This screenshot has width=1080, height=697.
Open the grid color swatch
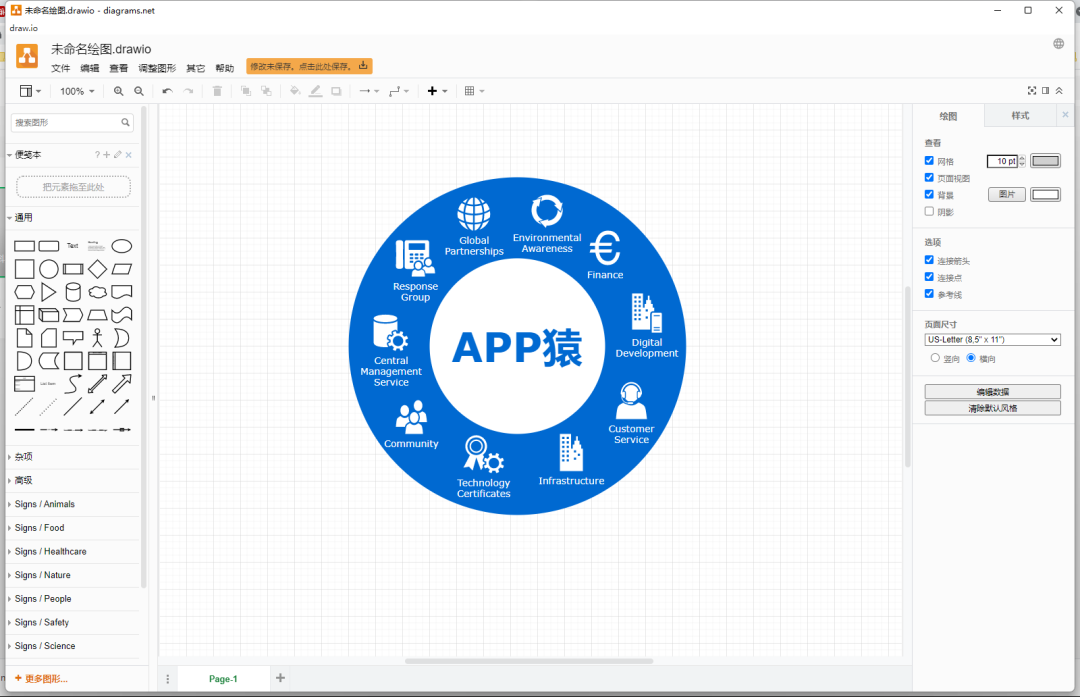[x=1046, y=161]
